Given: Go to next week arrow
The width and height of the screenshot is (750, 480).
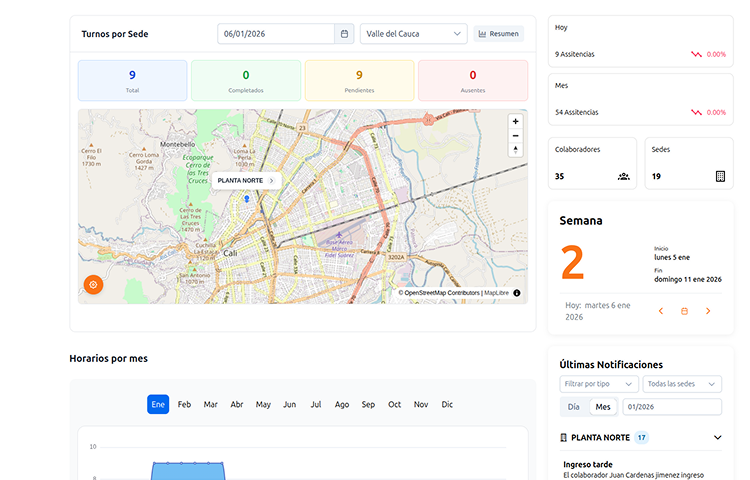Looking at the screenshot, I should click(x=708, y=311).
